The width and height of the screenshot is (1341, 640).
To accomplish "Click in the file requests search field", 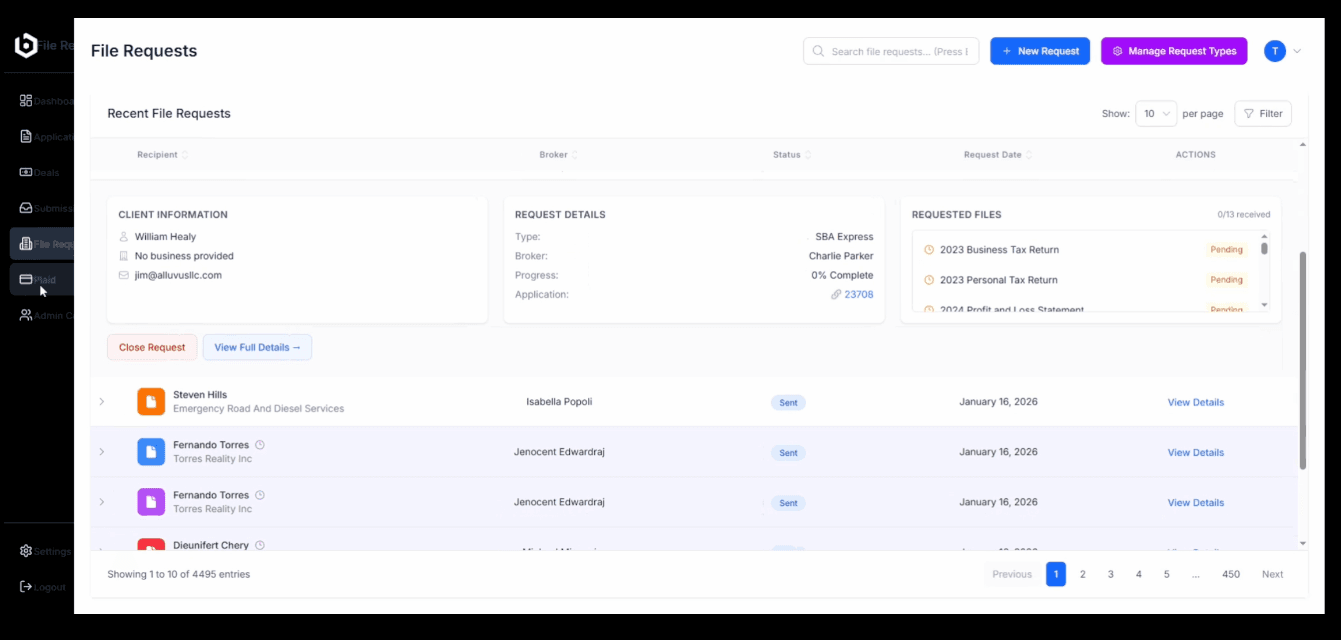I will 890,51.
